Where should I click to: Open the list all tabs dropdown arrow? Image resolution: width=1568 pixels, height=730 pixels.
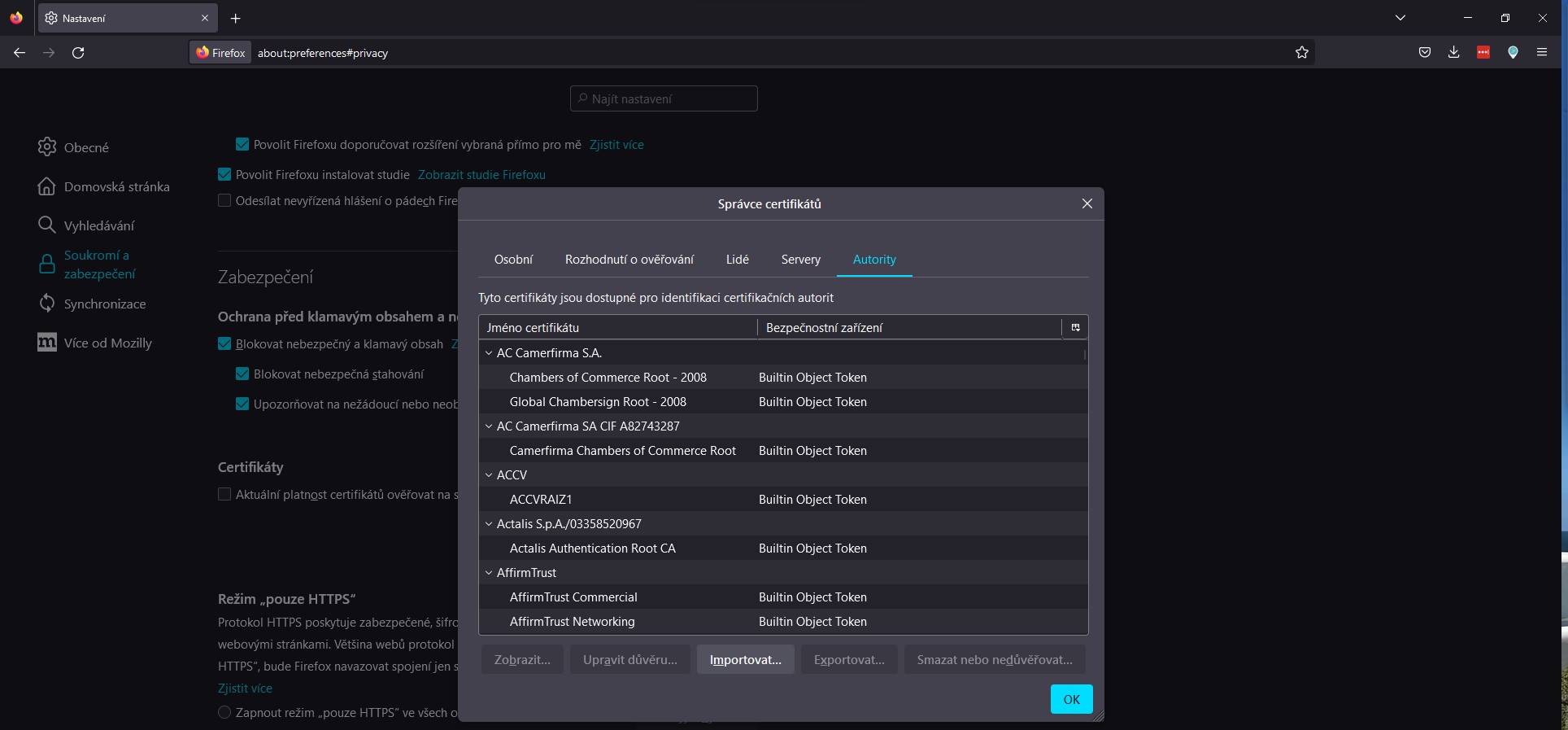point(1400,18)
